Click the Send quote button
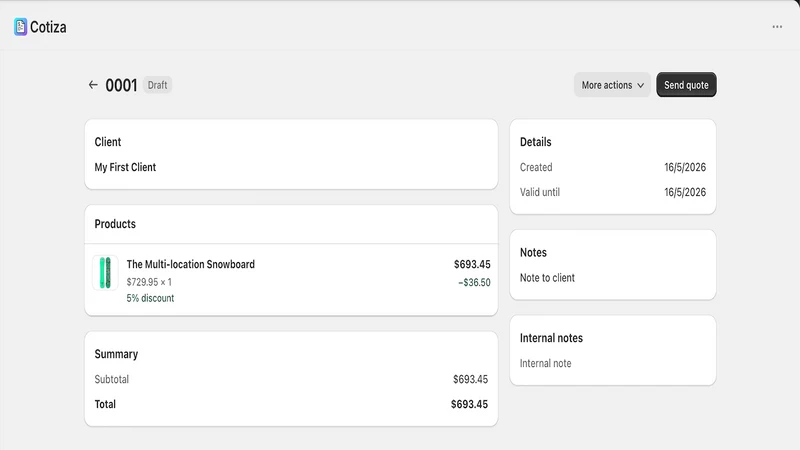 point(686,85)
